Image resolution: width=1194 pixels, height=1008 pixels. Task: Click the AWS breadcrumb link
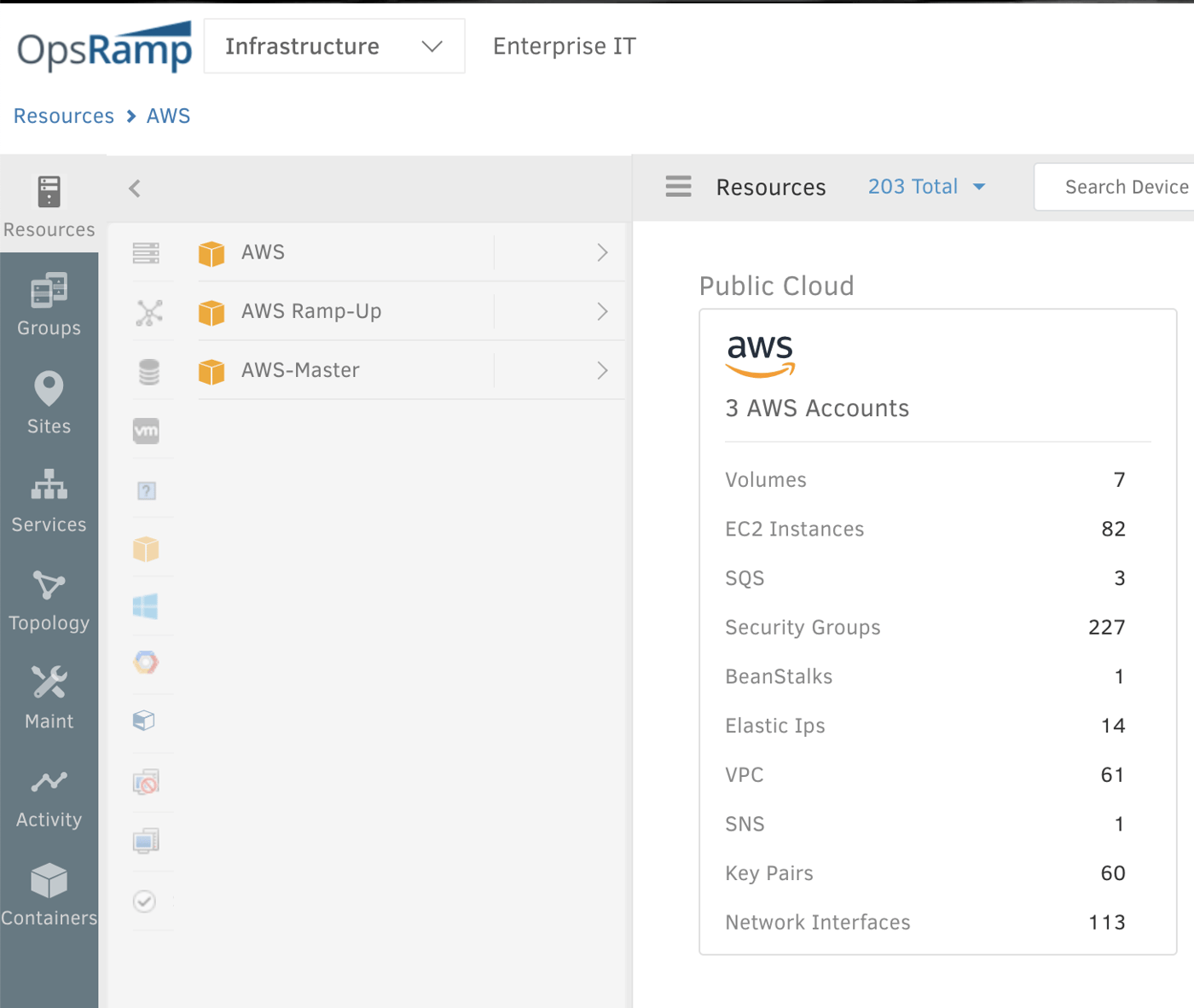[x=168, y=115]
